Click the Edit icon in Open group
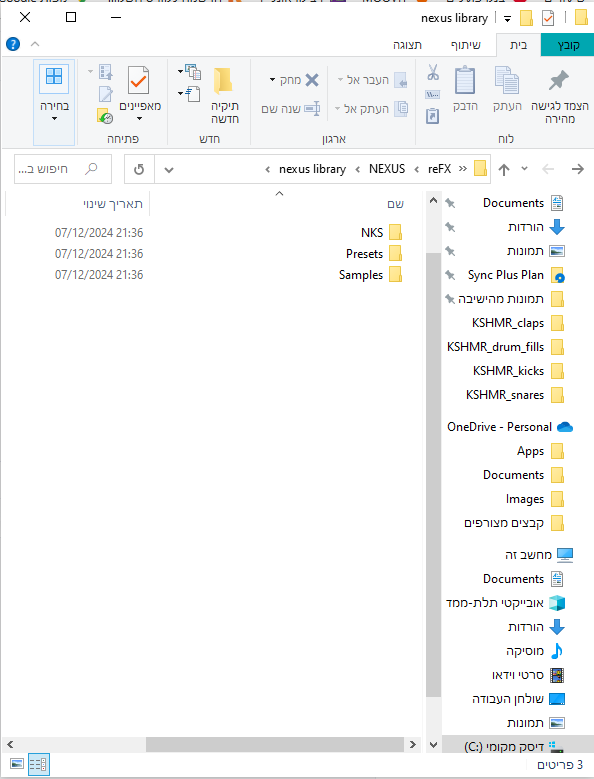This screenshot has height=779, width=594. coord(105,94)
